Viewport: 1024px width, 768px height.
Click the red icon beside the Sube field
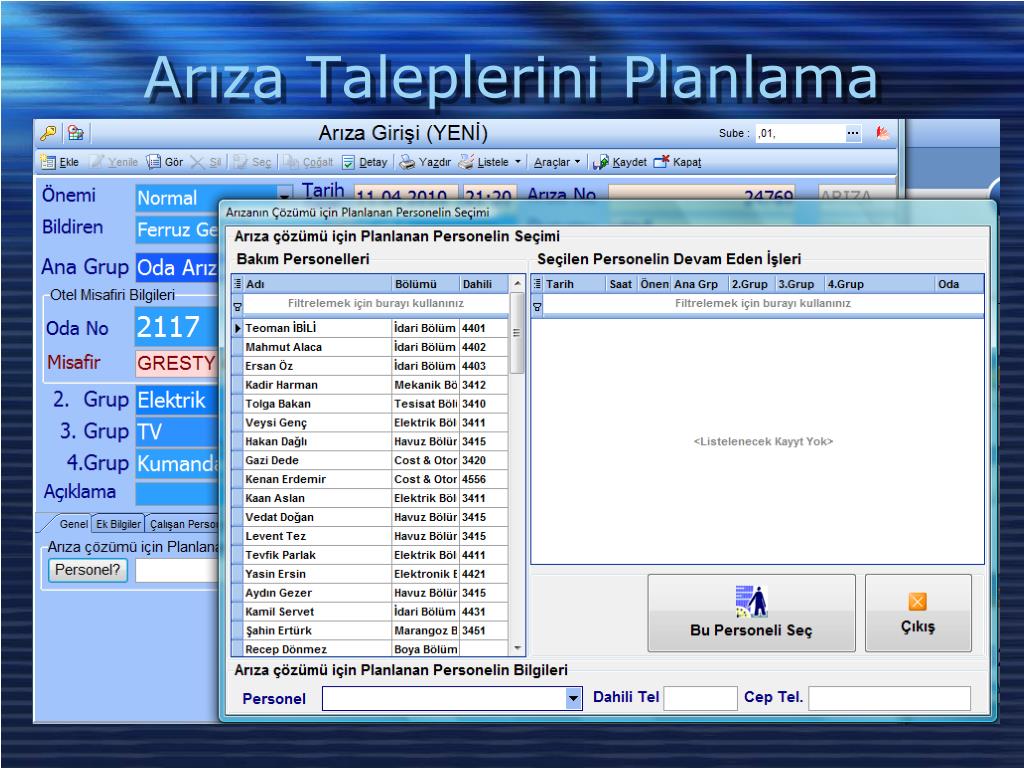[882, 133]
